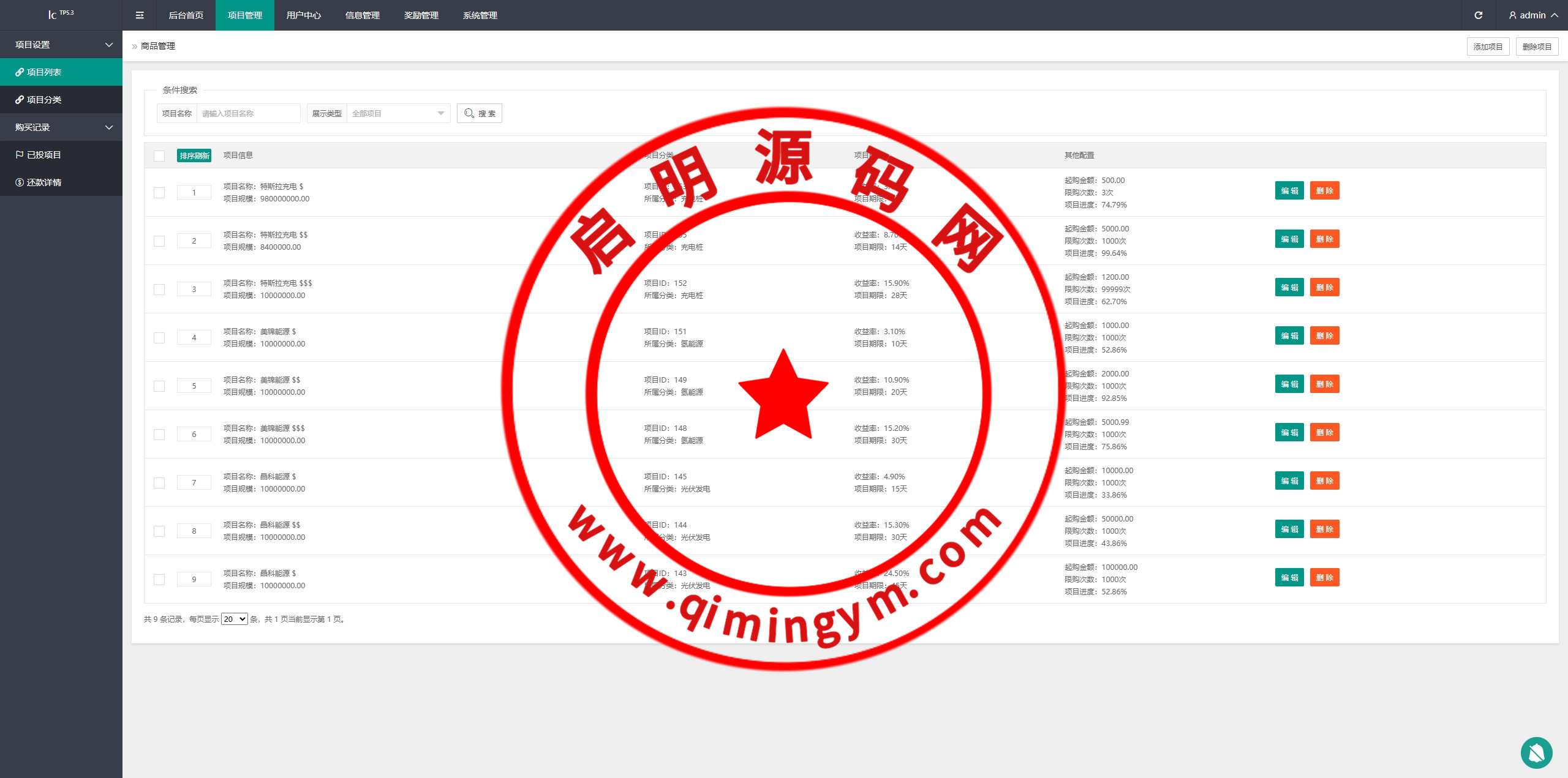
Task: Toggle the sidebar collapse hamburger icon
Action: click(x=140, y=15)
